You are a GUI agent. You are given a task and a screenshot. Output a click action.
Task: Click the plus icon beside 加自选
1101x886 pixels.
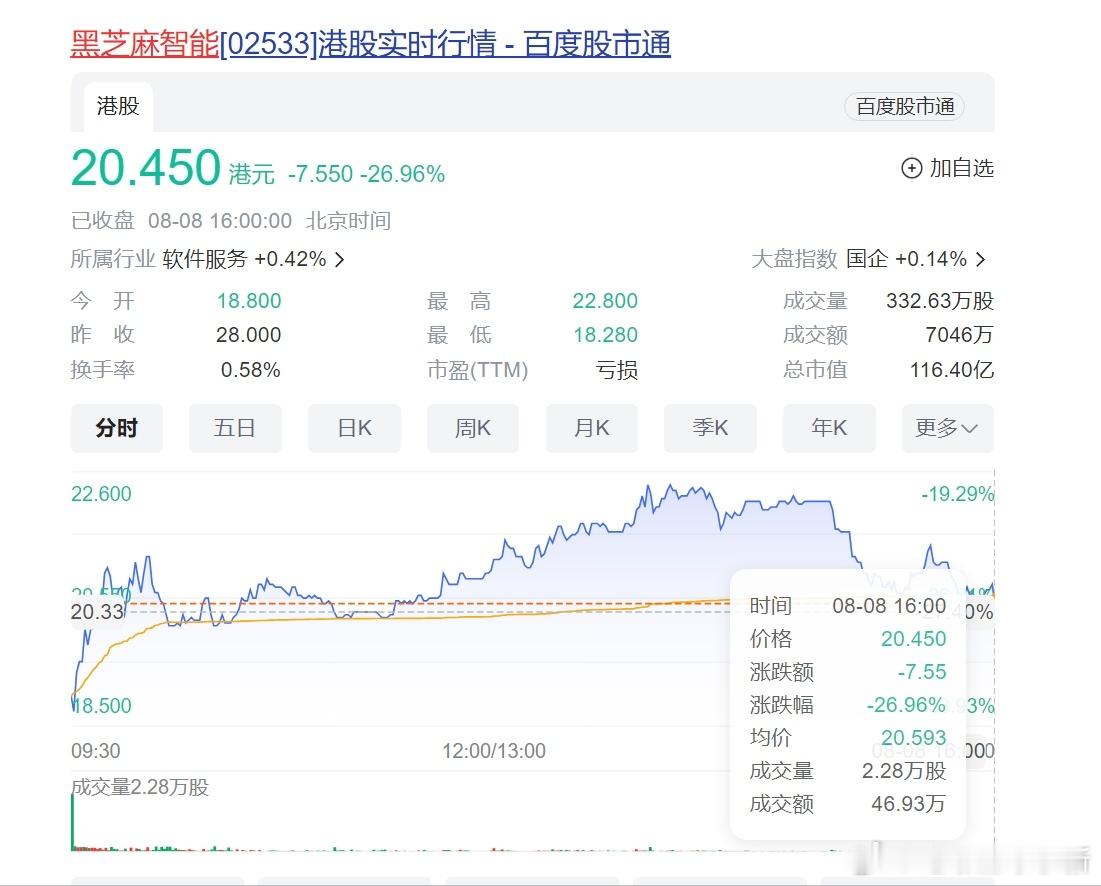click(x=911, y=168)
